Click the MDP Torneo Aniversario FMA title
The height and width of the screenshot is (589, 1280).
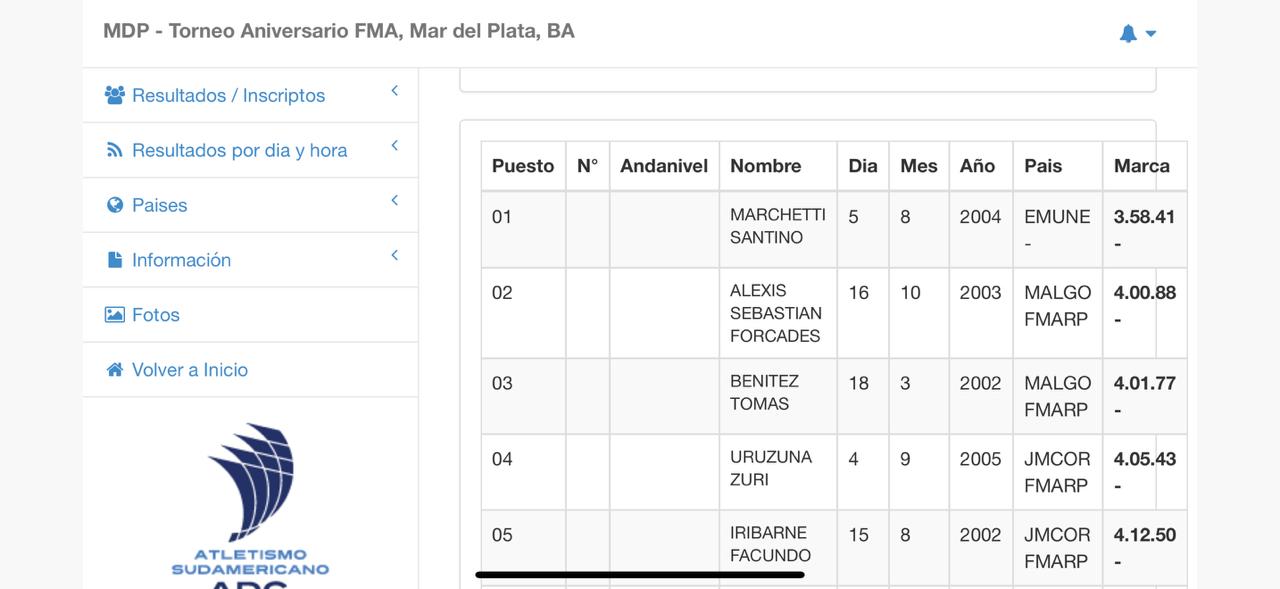pos(339,31)
